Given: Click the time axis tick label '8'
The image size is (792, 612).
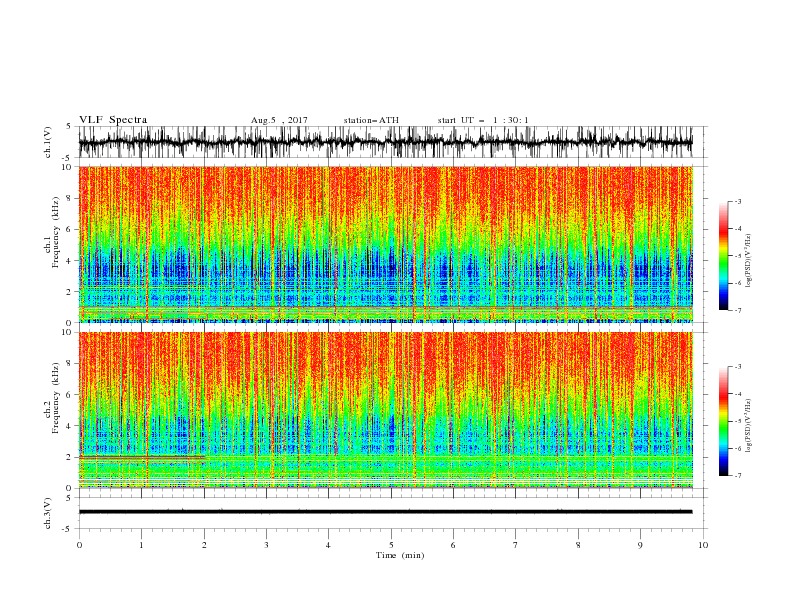Looking at the screenshot, I should (x=578, y=545).
